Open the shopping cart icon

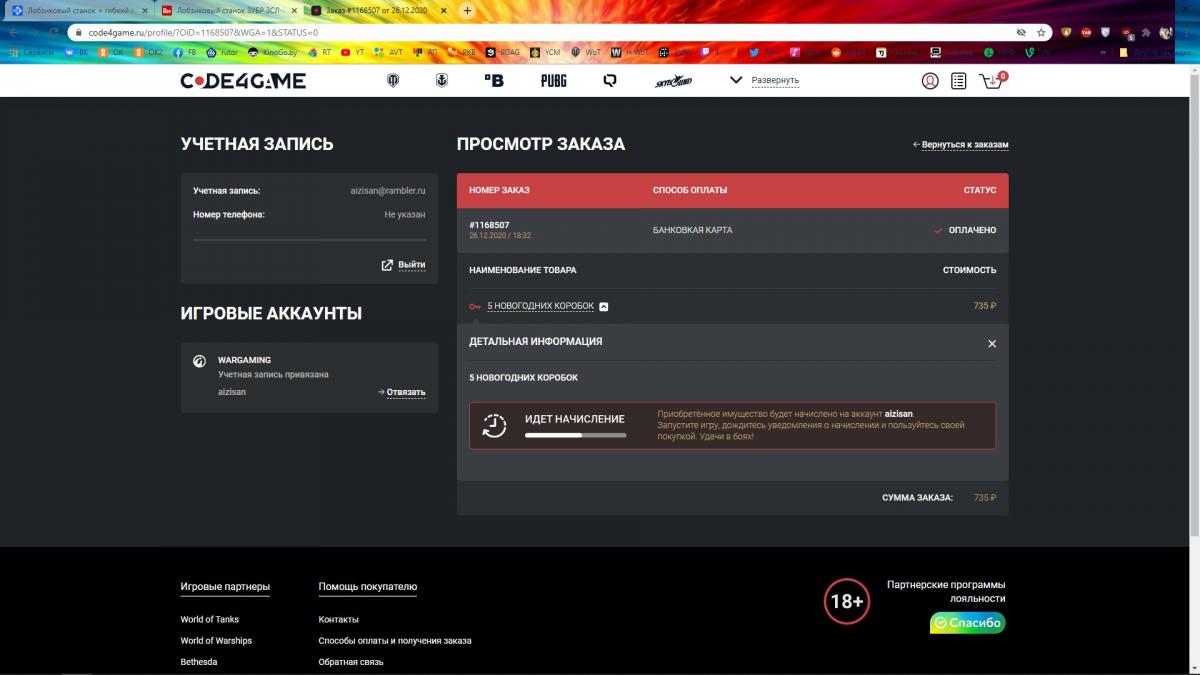(x=991, y=81)
